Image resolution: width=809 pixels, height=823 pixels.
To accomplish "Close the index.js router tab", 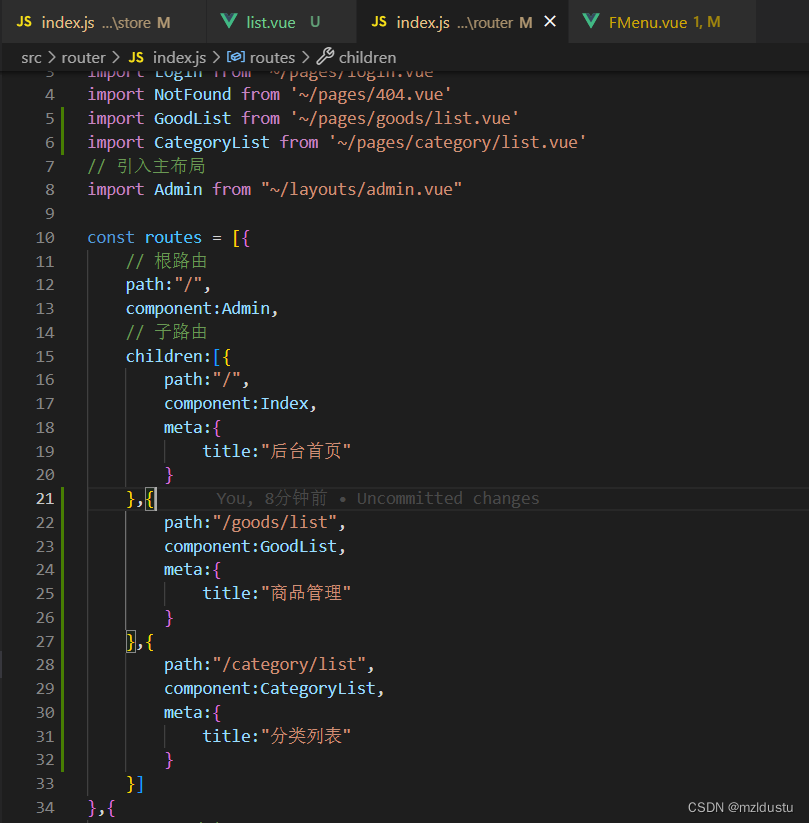I will pyautogui.click(x=550, y=22).
